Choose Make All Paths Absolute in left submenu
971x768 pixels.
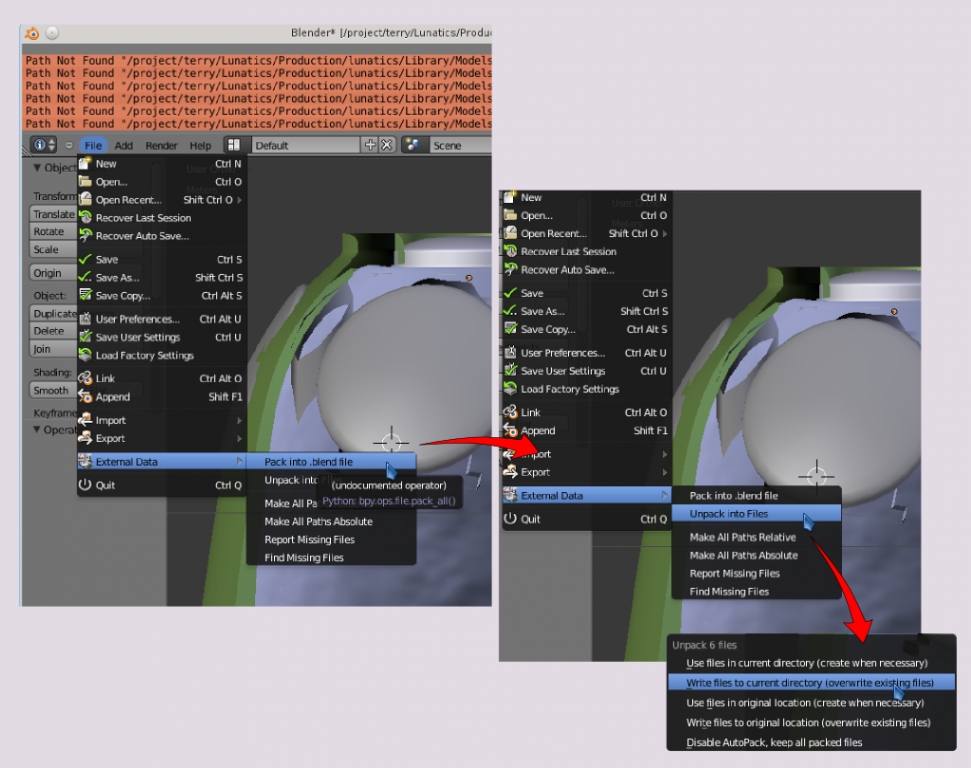331,521
